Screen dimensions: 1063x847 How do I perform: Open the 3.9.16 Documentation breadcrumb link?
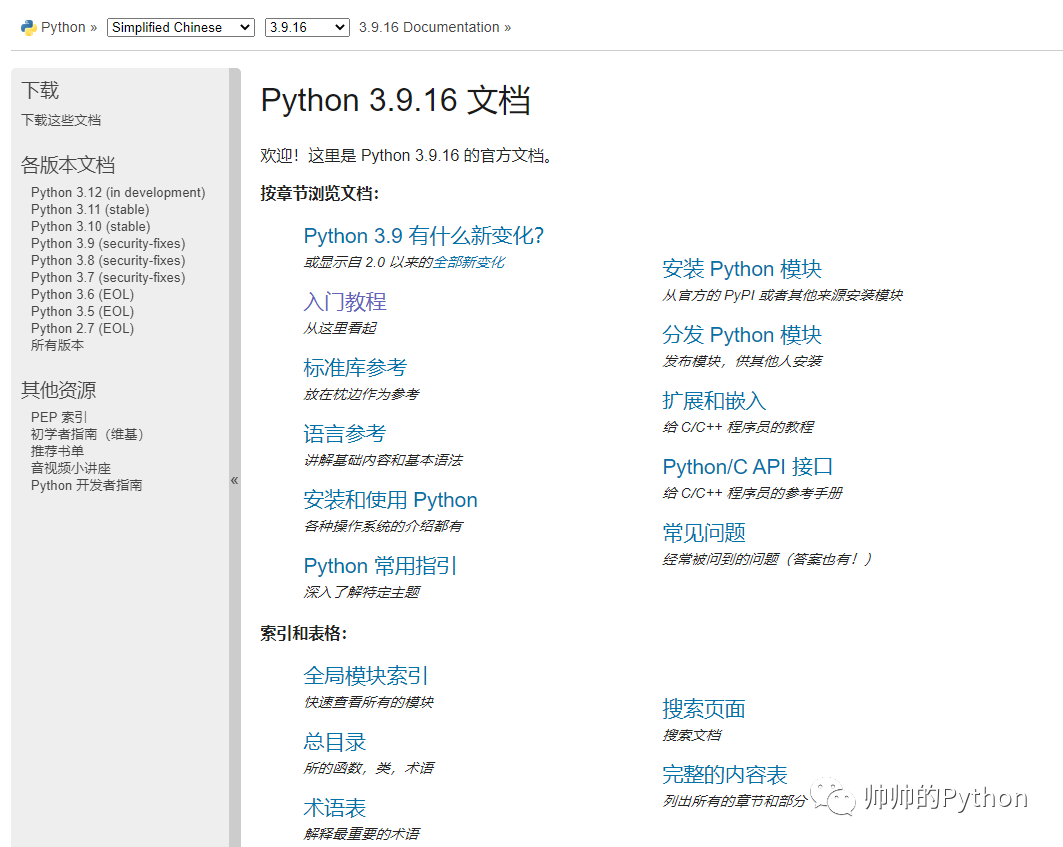(429, 27)
